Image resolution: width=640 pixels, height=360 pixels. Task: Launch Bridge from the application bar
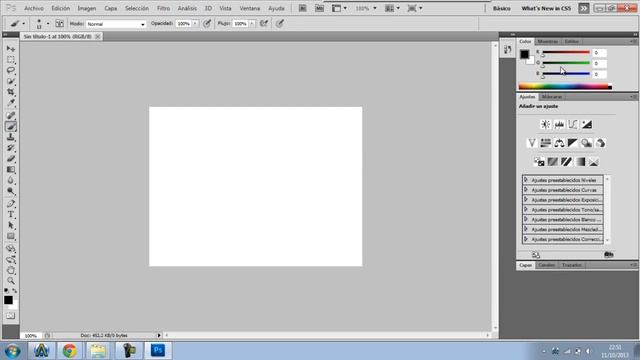302,8
